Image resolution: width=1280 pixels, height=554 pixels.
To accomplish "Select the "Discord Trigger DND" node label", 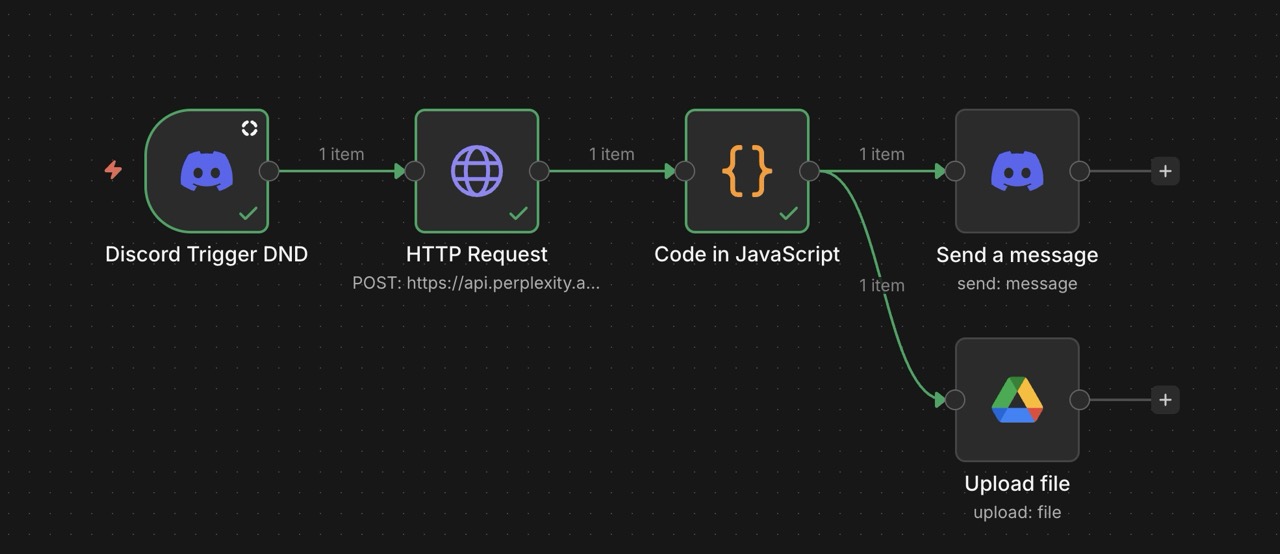I will [x=206, y=255].
